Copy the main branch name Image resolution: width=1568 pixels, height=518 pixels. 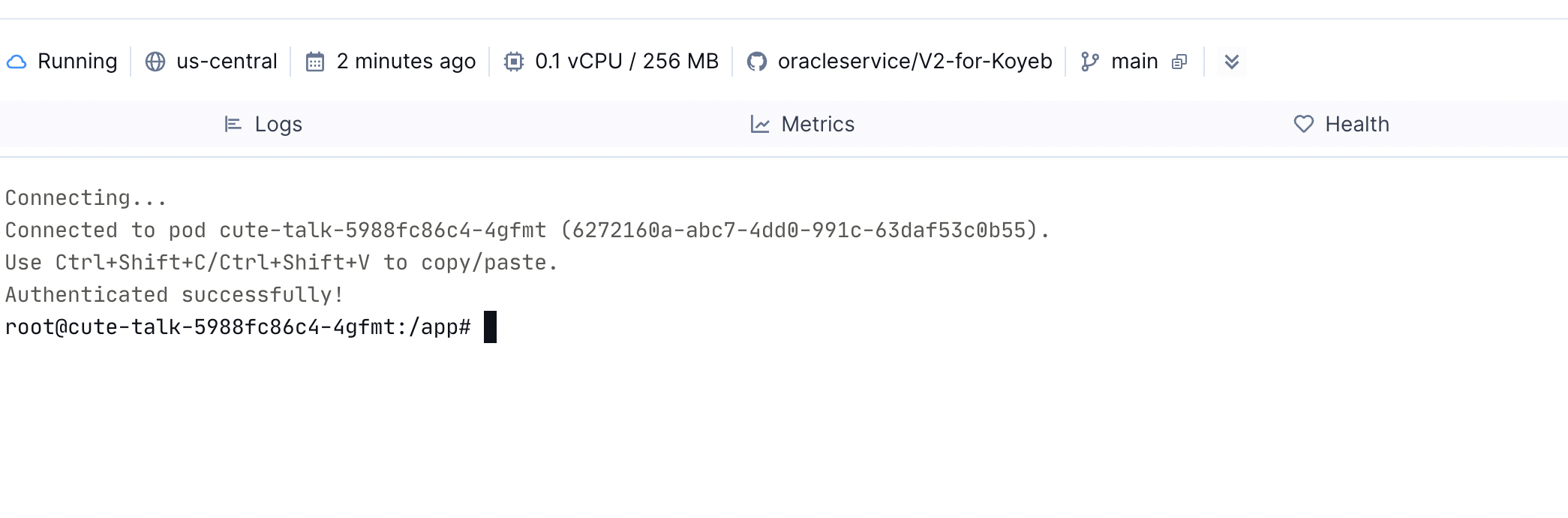1179,62
